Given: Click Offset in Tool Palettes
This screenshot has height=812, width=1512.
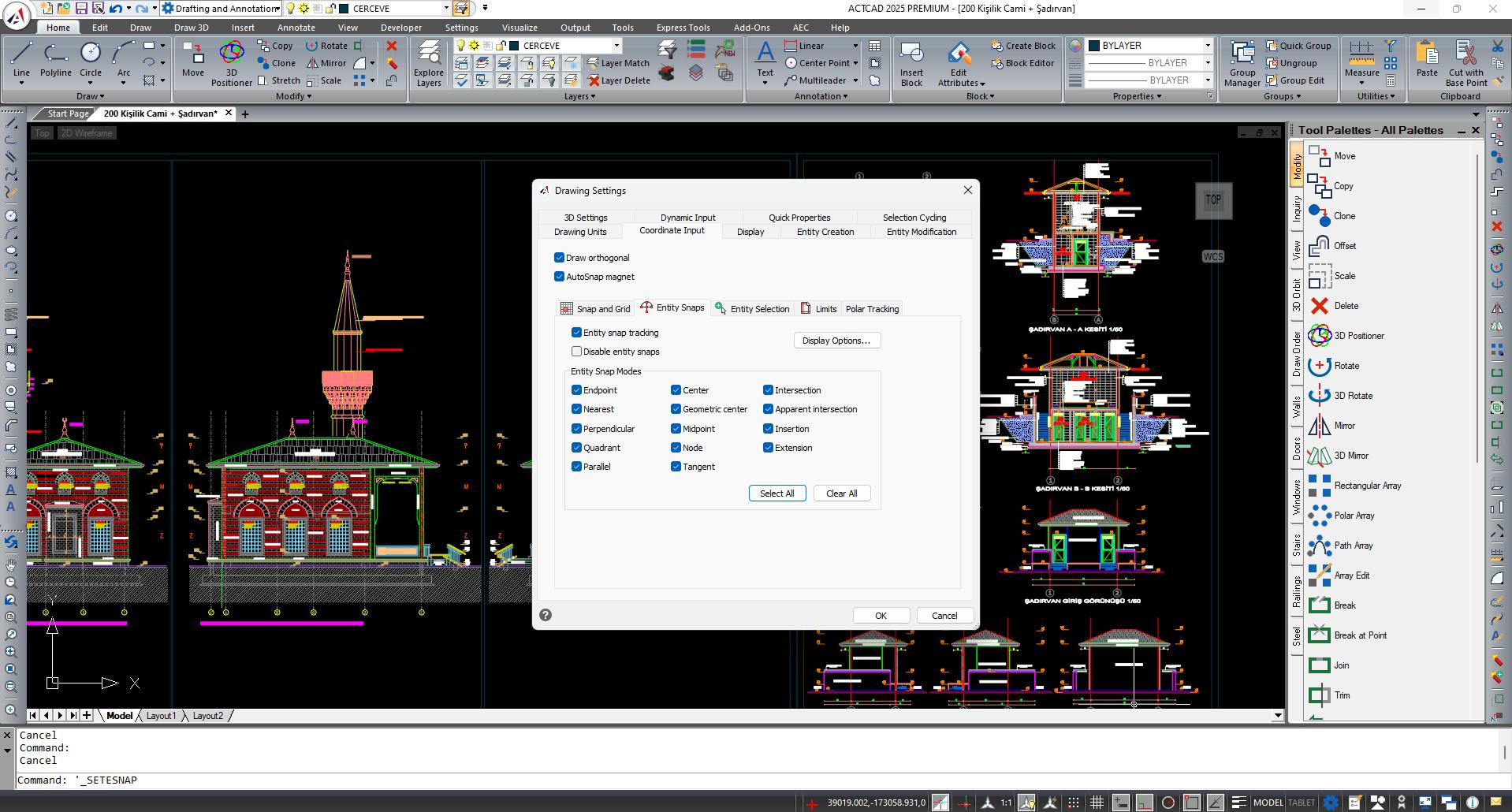Looking at the screenshot, I should (x=1332, y=246).
